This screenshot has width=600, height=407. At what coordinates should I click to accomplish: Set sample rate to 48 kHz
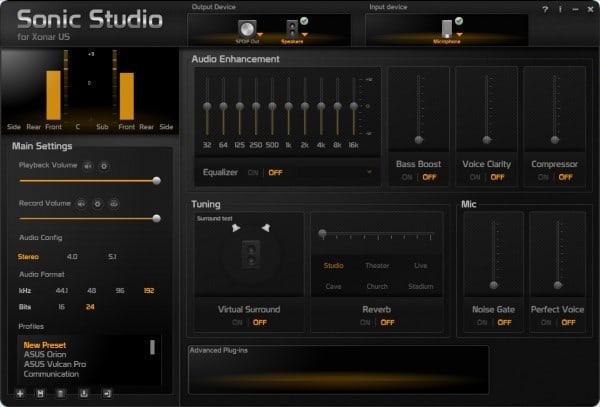click(x=91, y=291)
